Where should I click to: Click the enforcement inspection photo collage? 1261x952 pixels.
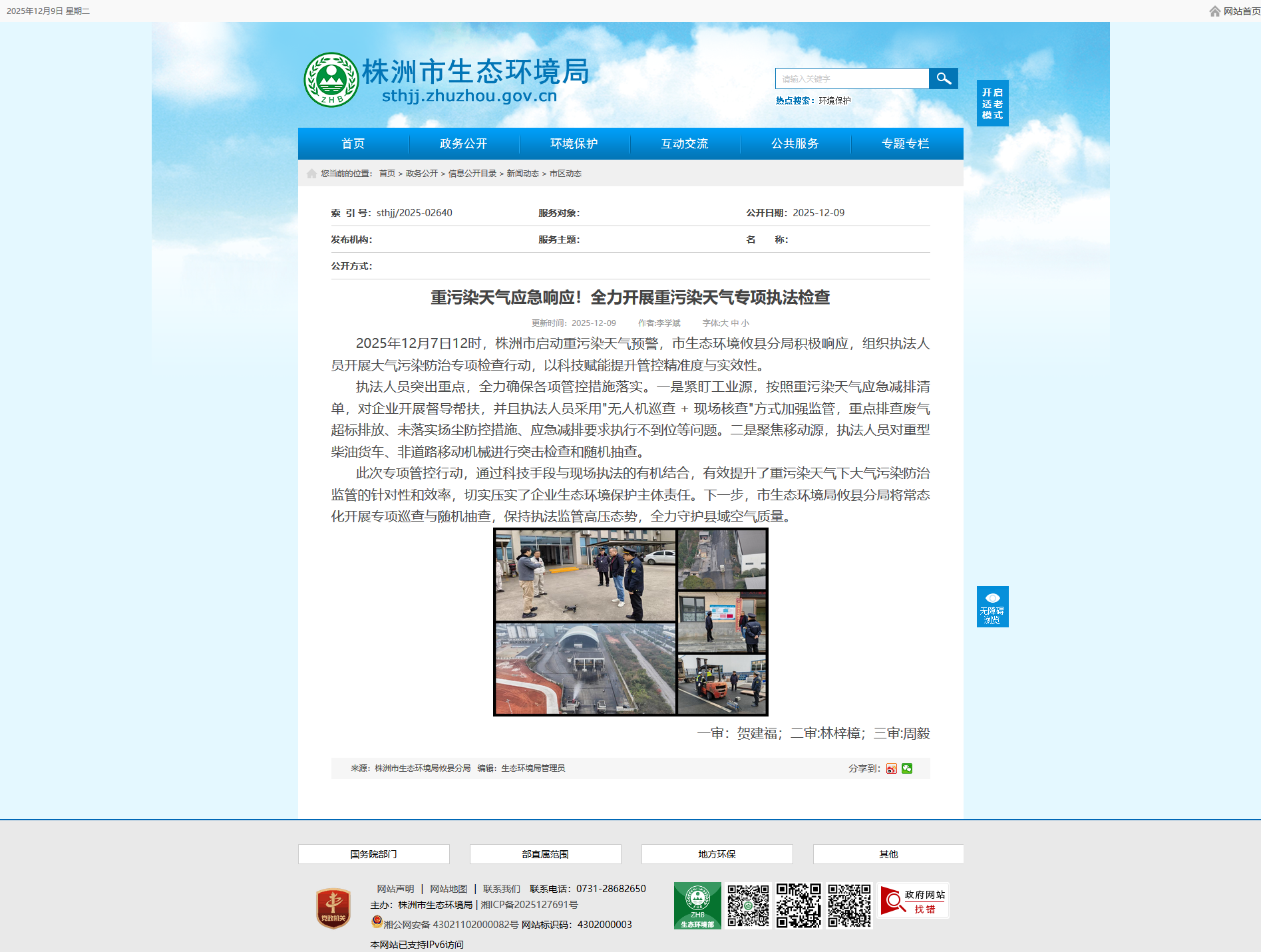click(630, 622)
